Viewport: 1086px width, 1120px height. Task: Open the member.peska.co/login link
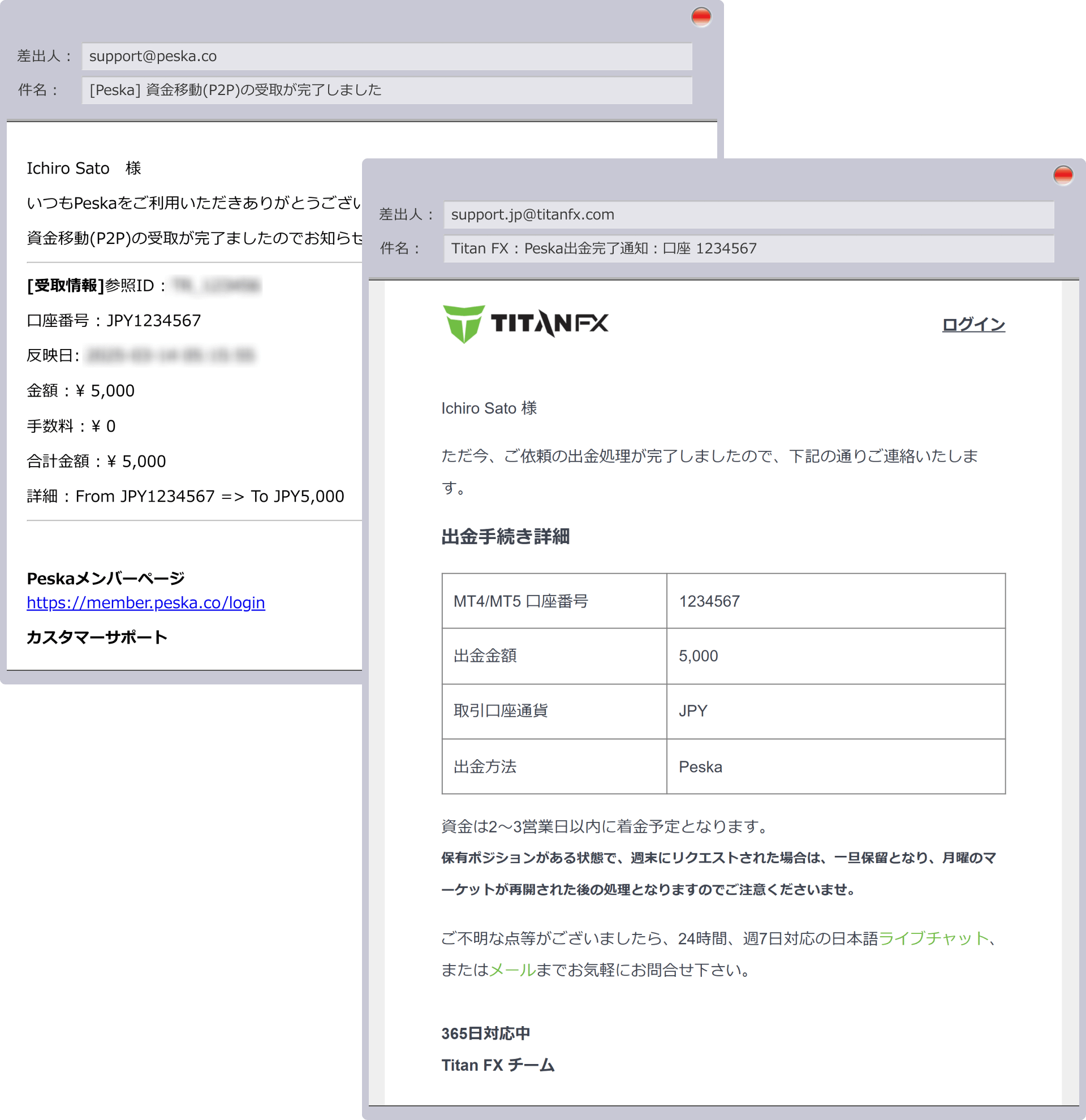coord(146,602)
